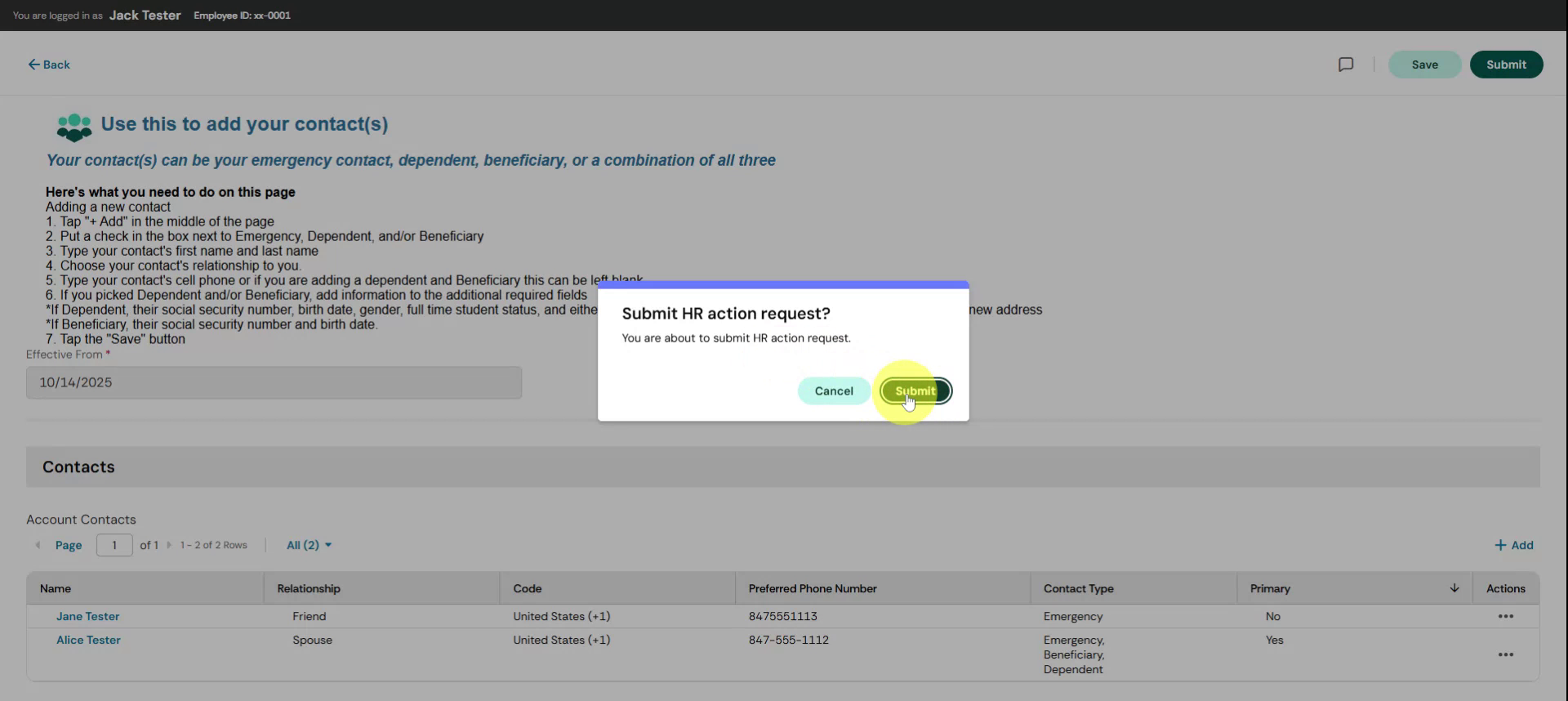Open the Alice Tester contact link
The image size is (1568, 701).
(88, 640)
